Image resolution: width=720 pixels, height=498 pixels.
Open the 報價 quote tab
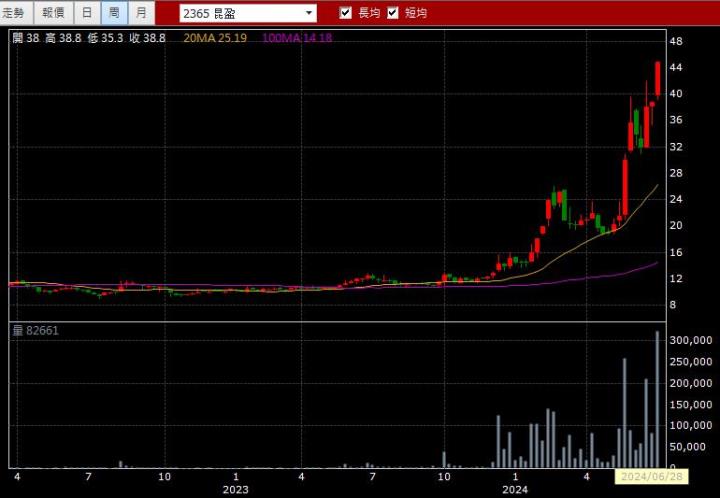click(x=53, y=13)
